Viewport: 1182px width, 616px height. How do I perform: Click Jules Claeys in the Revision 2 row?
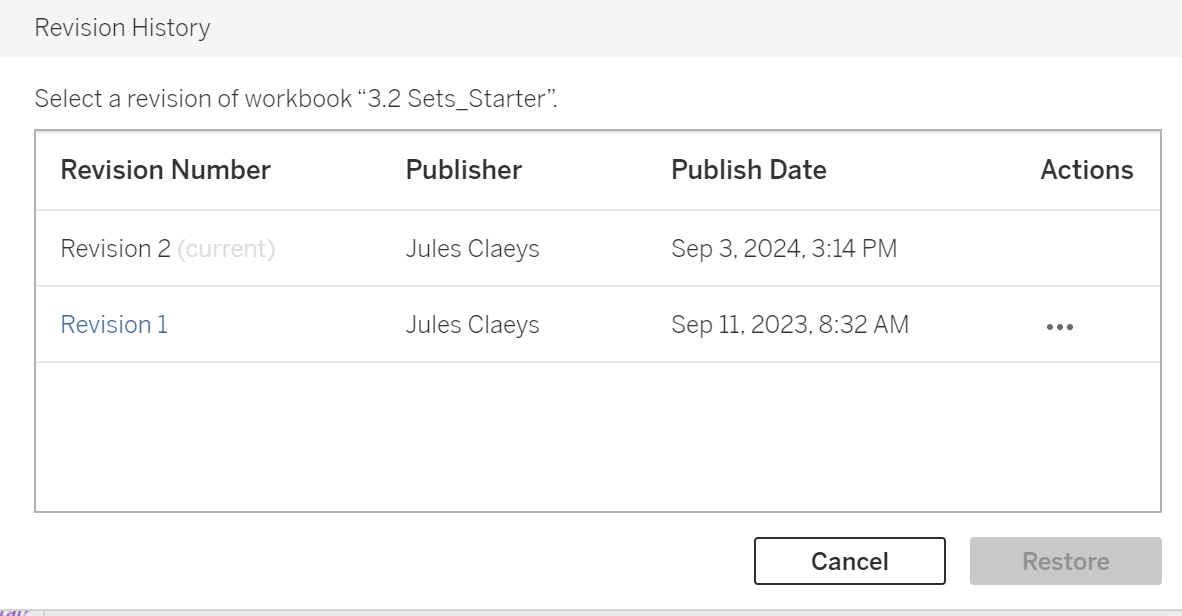pos(472,249)
